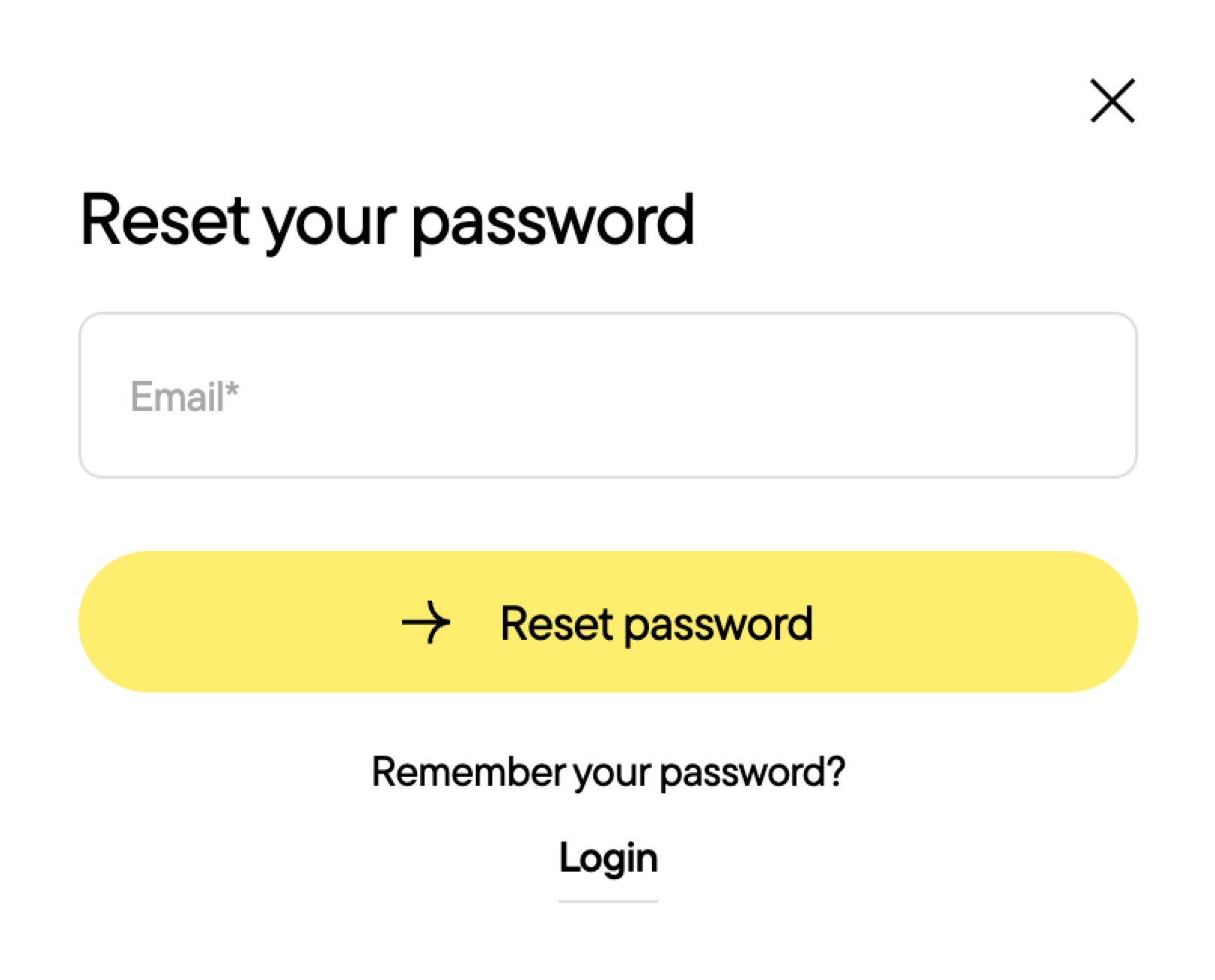Select the right-pointing arrow beside Reset password
This screenshot has height=980, width=1215.
(425, 622)
